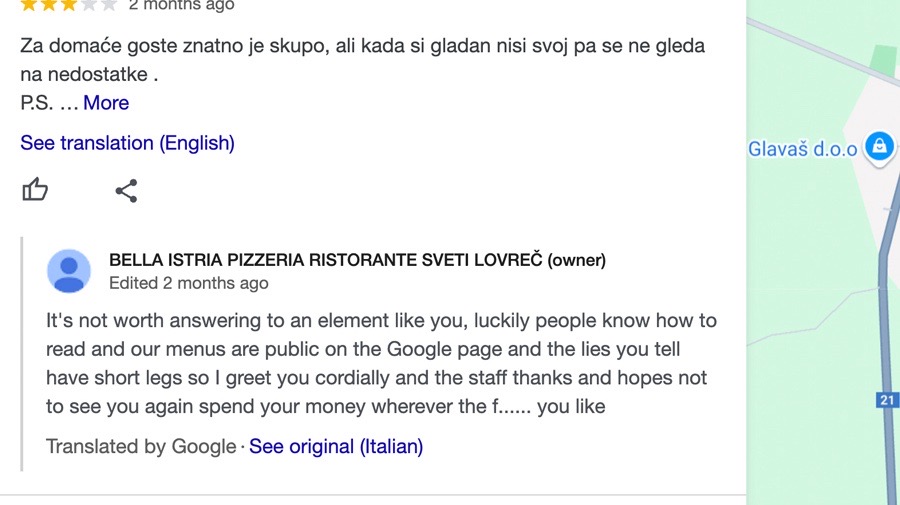The height and width of the screenshot is (505, 900).
Task: Click the Edited 2 months ago timestamp
Action: [x=189, y=283]
